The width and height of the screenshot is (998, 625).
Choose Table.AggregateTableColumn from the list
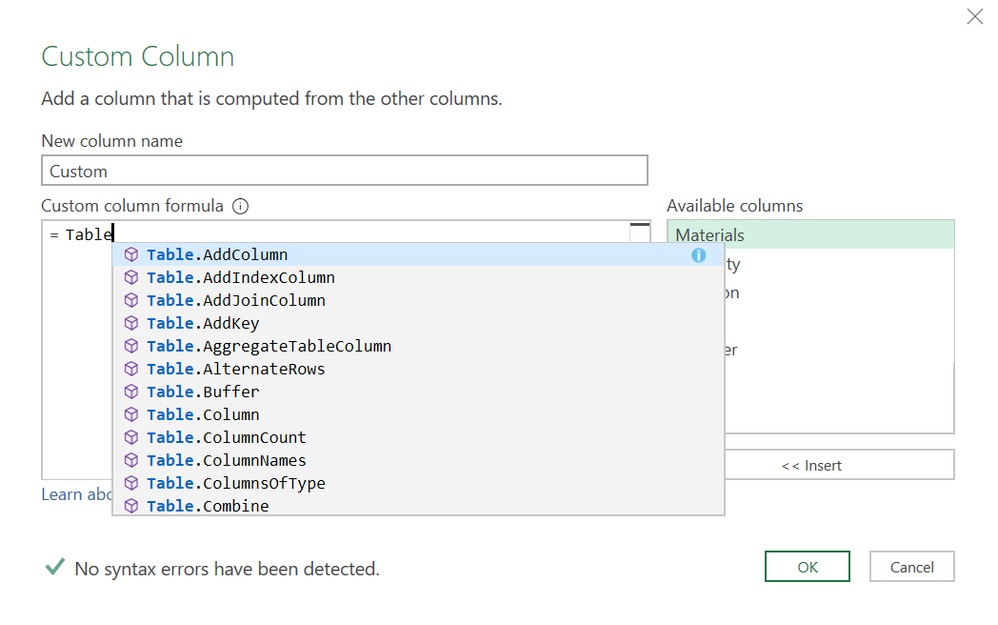(x=418, y=346)
